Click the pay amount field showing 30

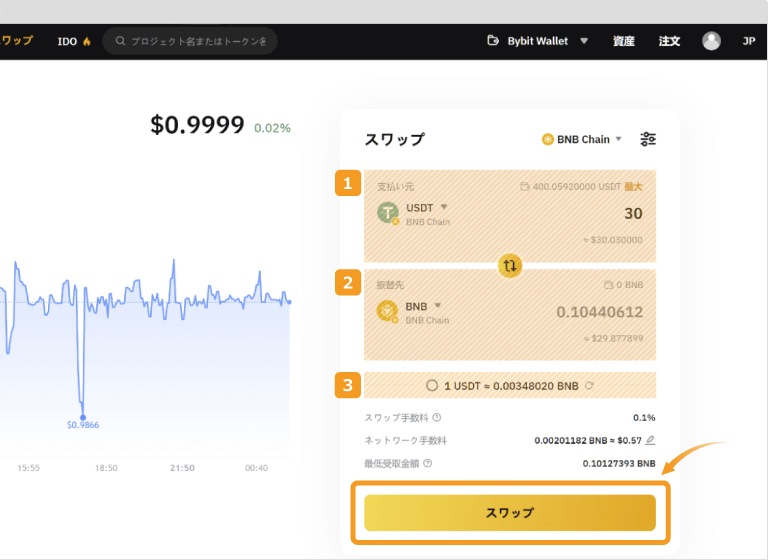[633, 214]
